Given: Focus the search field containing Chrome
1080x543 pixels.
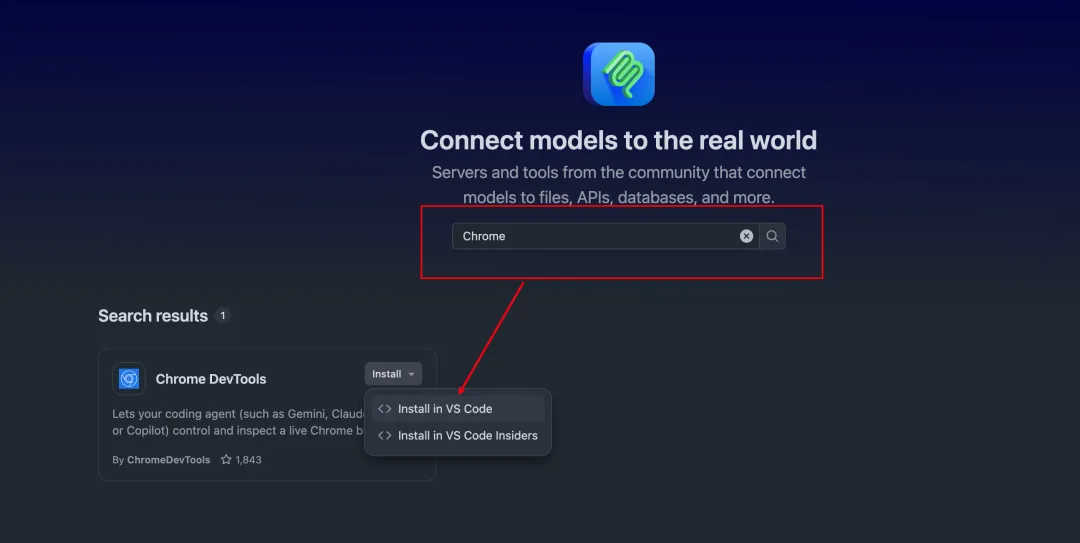Looking at the screenshot, I should 605,236.
